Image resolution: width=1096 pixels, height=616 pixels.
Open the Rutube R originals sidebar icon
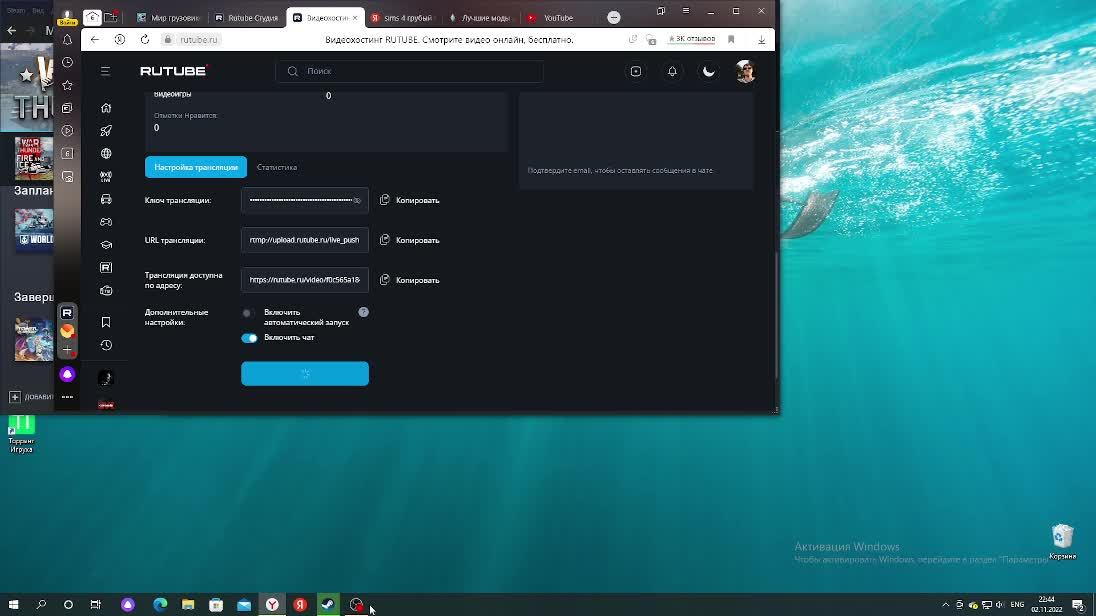(x=106, y=268)
